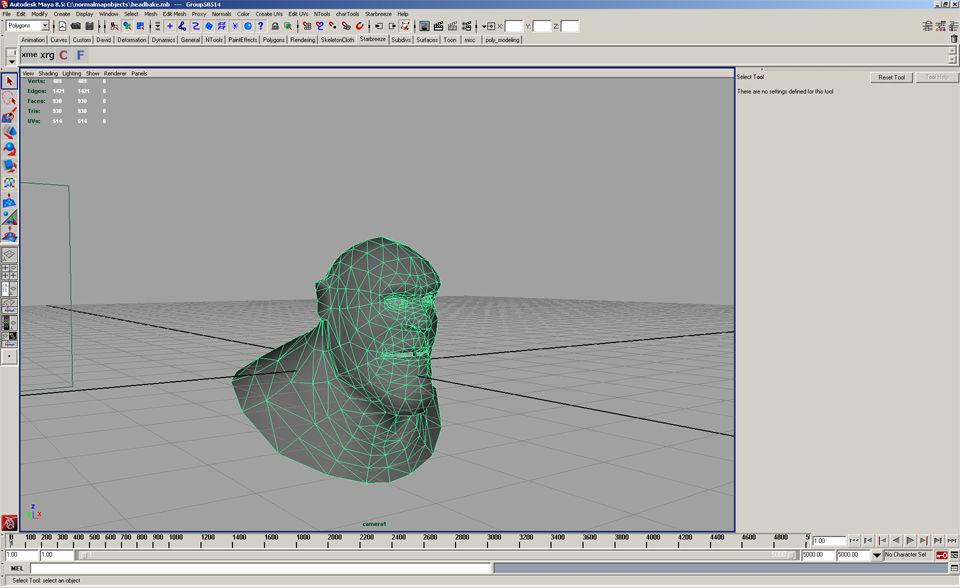960x588 pixels.
Task: Open the Polygons menu set dropdown
Action: (x=45, y=26)
